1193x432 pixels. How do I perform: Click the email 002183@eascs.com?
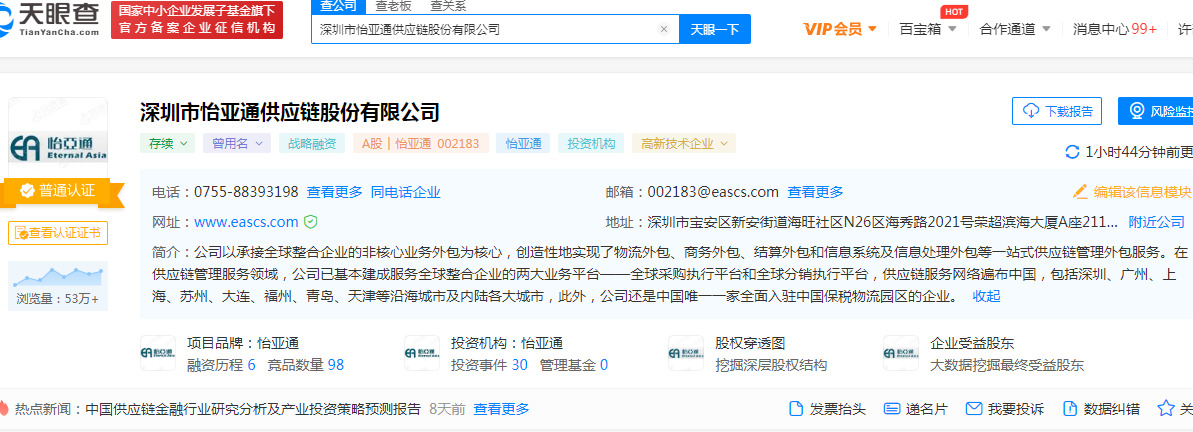tap(712, 192)
